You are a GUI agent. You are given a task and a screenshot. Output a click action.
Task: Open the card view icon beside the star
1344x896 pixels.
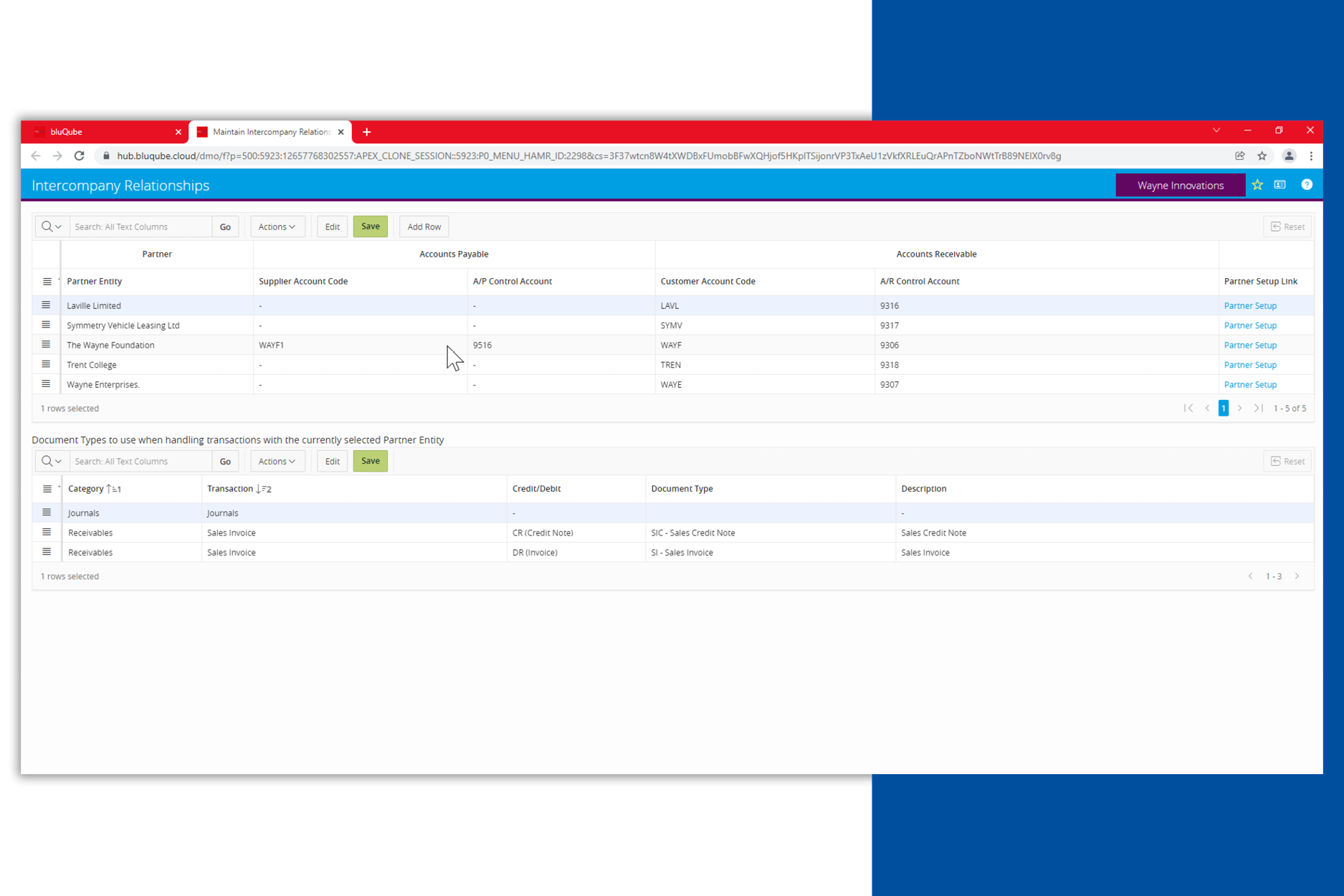point(1280,185)
